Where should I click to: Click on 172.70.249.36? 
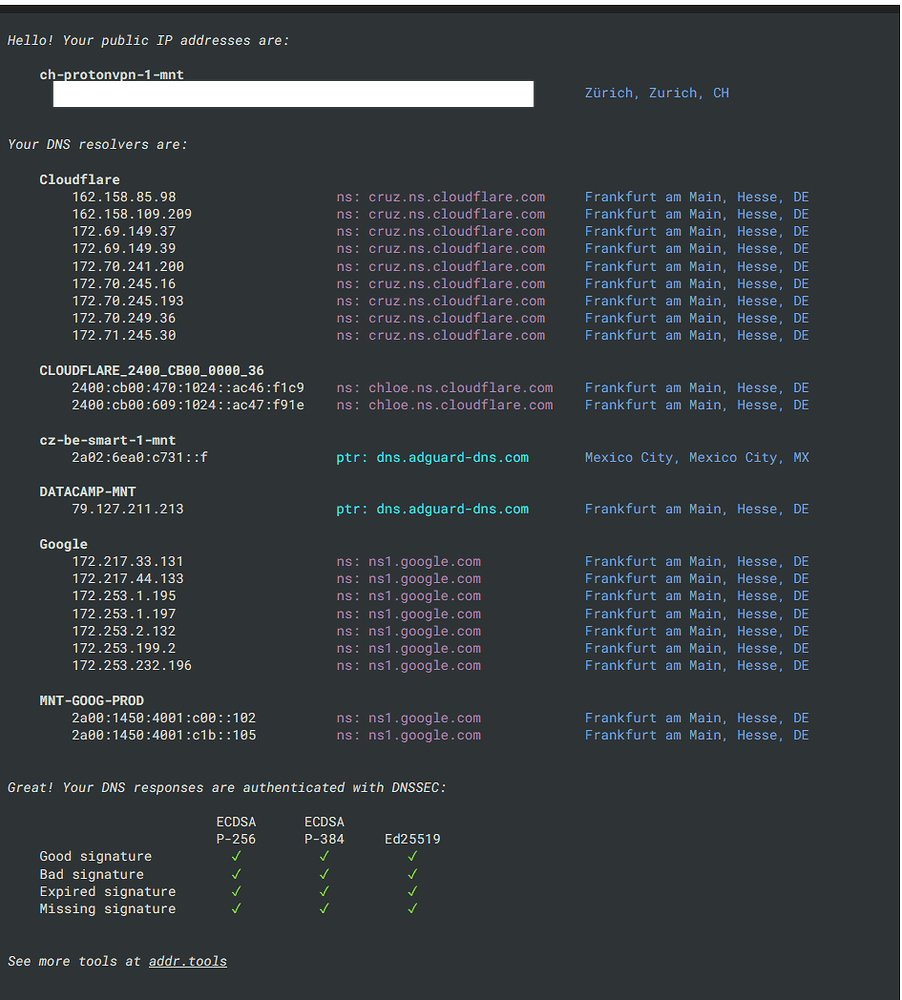point(124,318)
